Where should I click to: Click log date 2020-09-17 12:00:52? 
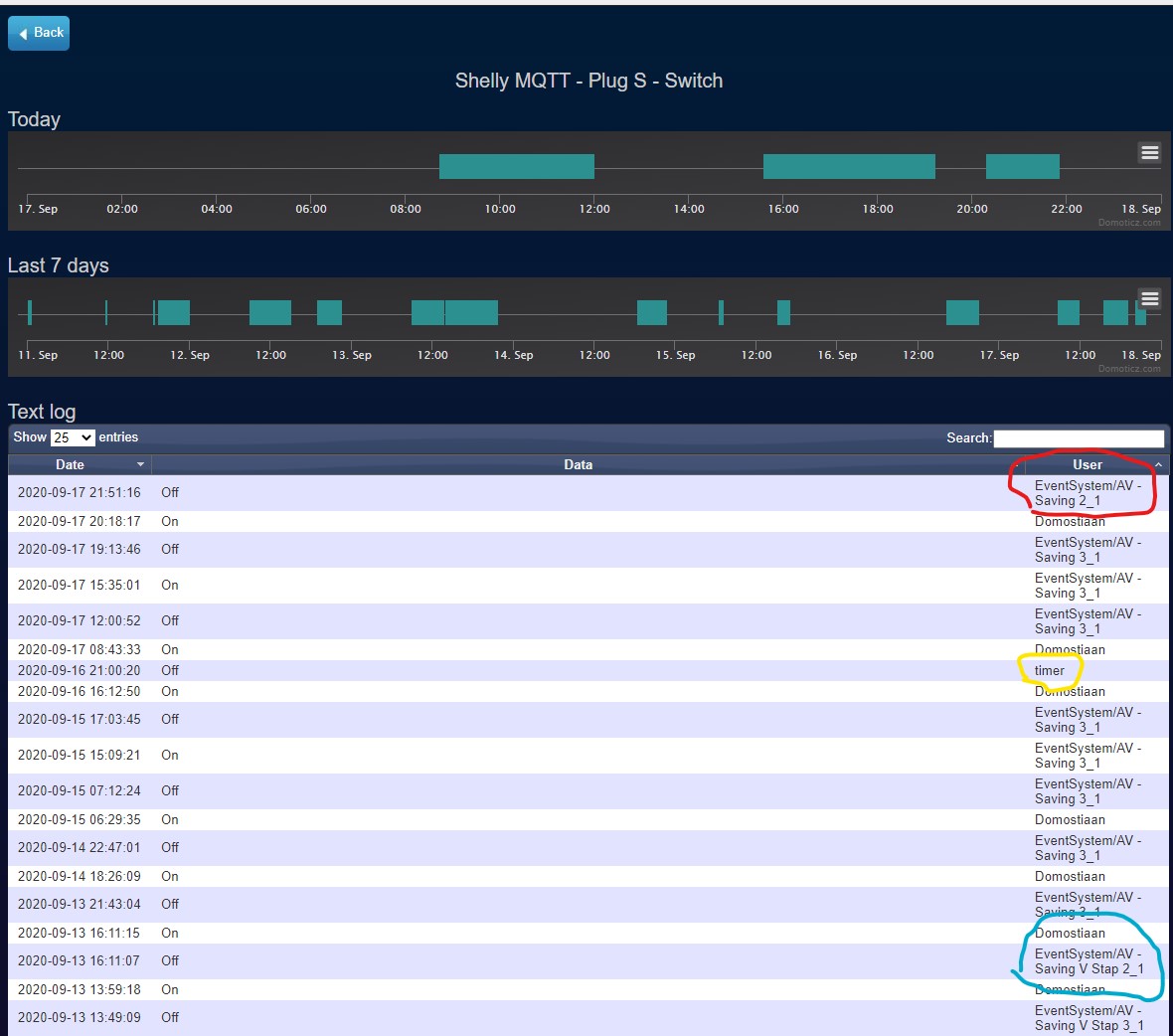tap(80, 620)
